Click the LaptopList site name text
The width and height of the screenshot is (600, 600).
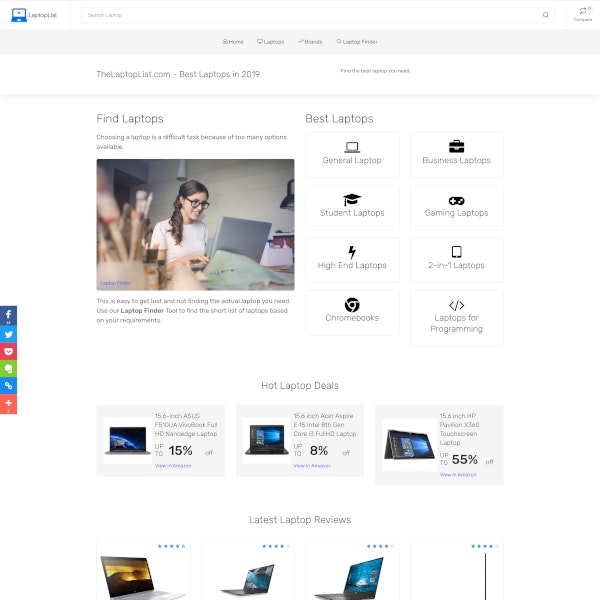[x=42, y=15]
